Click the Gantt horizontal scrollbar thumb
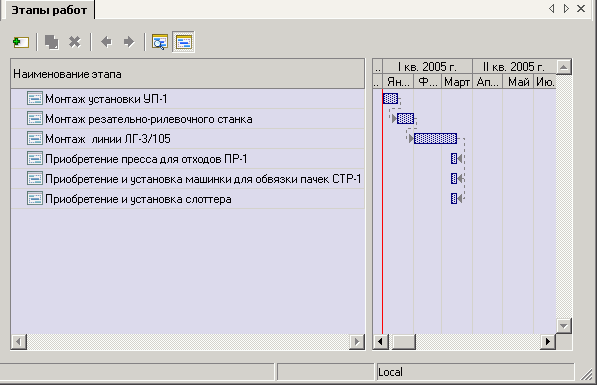 404,342
